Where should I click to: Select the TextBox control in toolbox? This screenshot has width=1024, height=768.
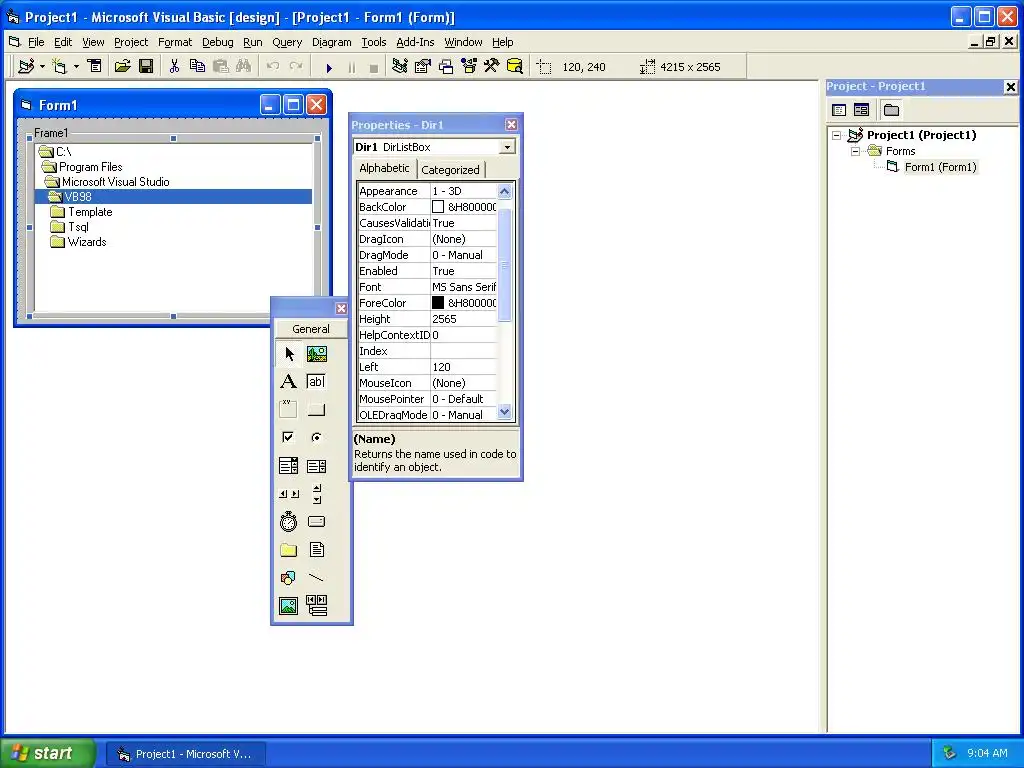(x=317, y=382)
